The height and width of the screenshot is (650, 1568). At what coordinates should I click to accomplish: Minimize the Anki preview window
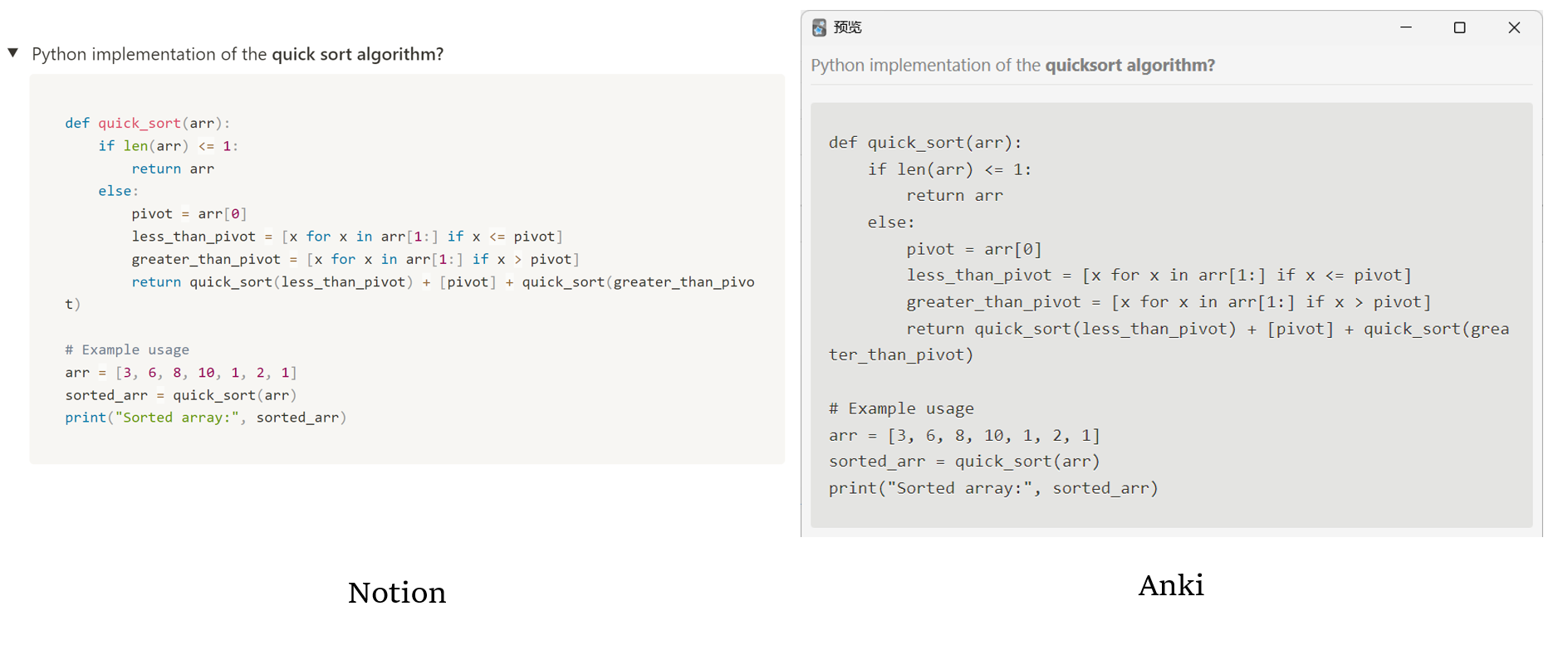tap(1406, 27)
